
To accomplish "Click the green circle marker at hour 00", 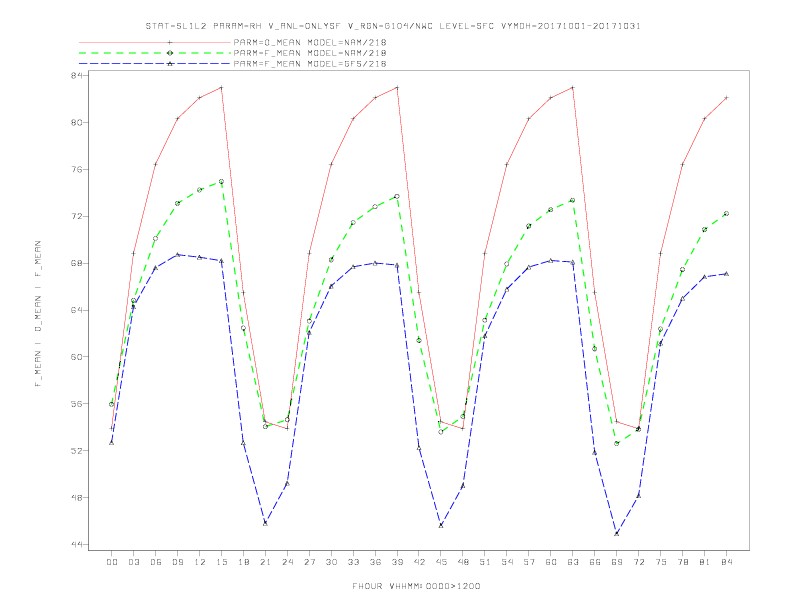I will (x=112, y=404).
